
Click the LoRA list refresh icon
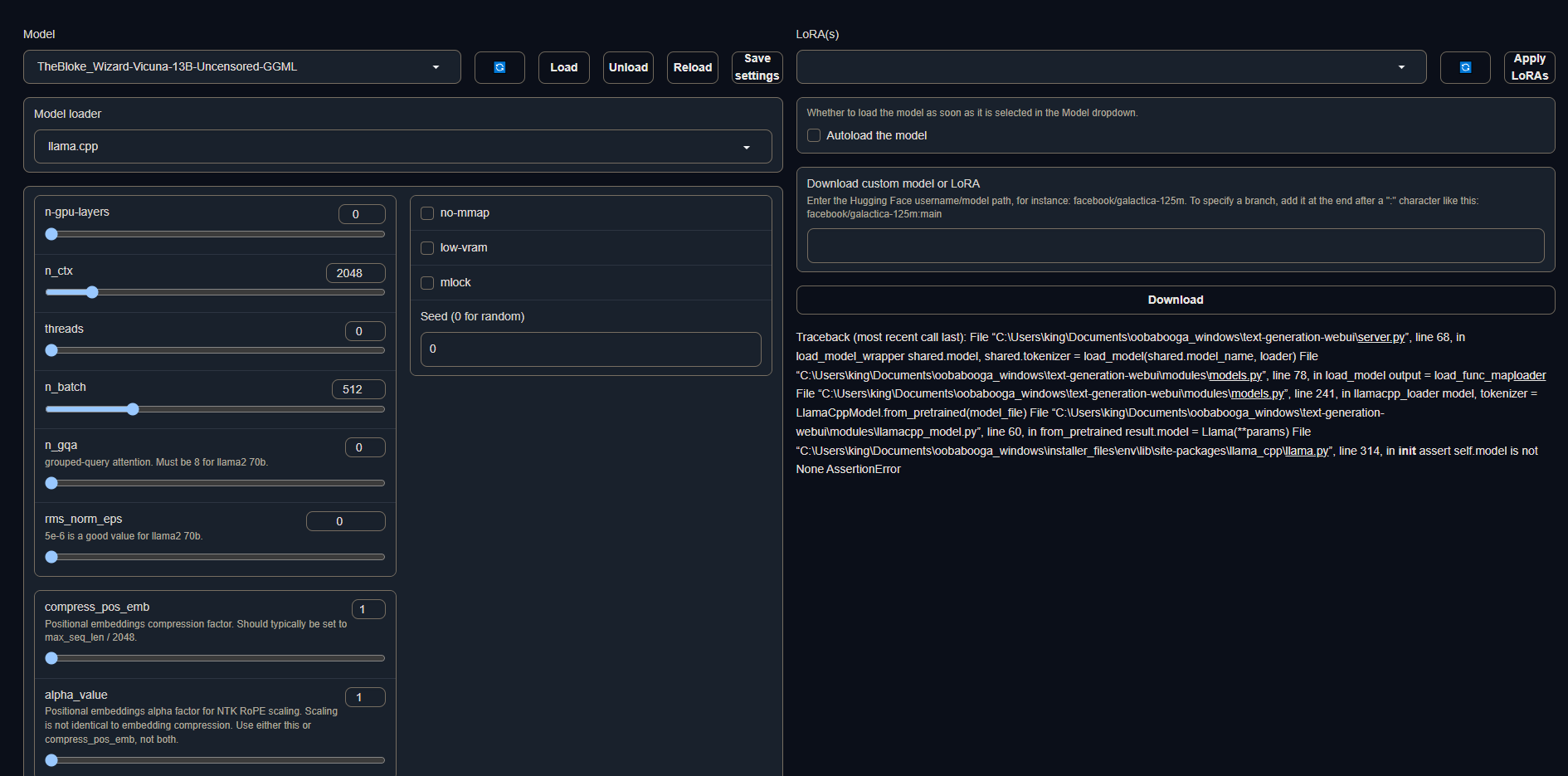pyautogui.click(x=1465, y=67)
